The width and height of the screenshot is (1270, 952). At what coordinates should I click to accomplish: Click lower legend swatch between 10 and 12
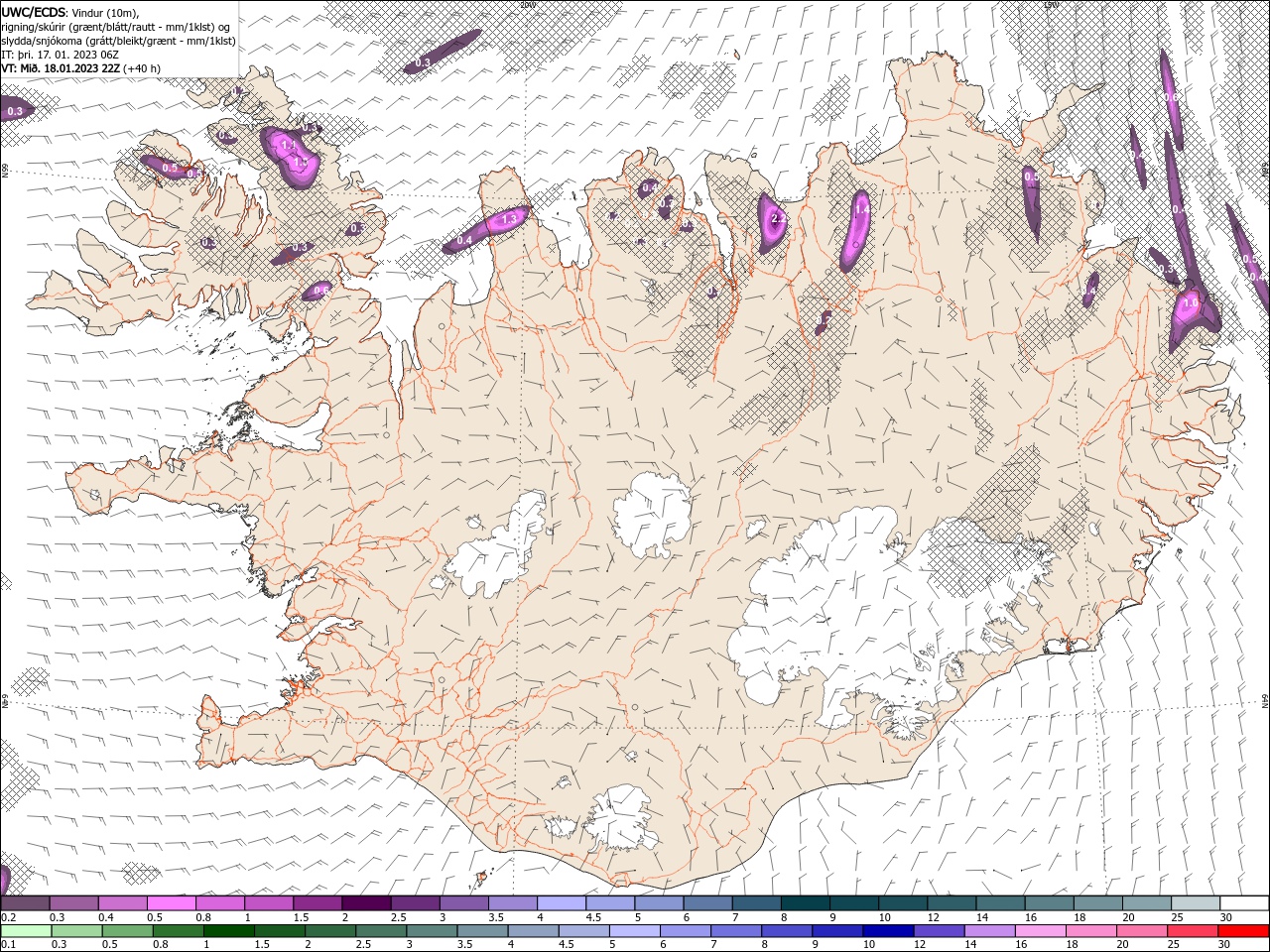click(x=890, y=931)
